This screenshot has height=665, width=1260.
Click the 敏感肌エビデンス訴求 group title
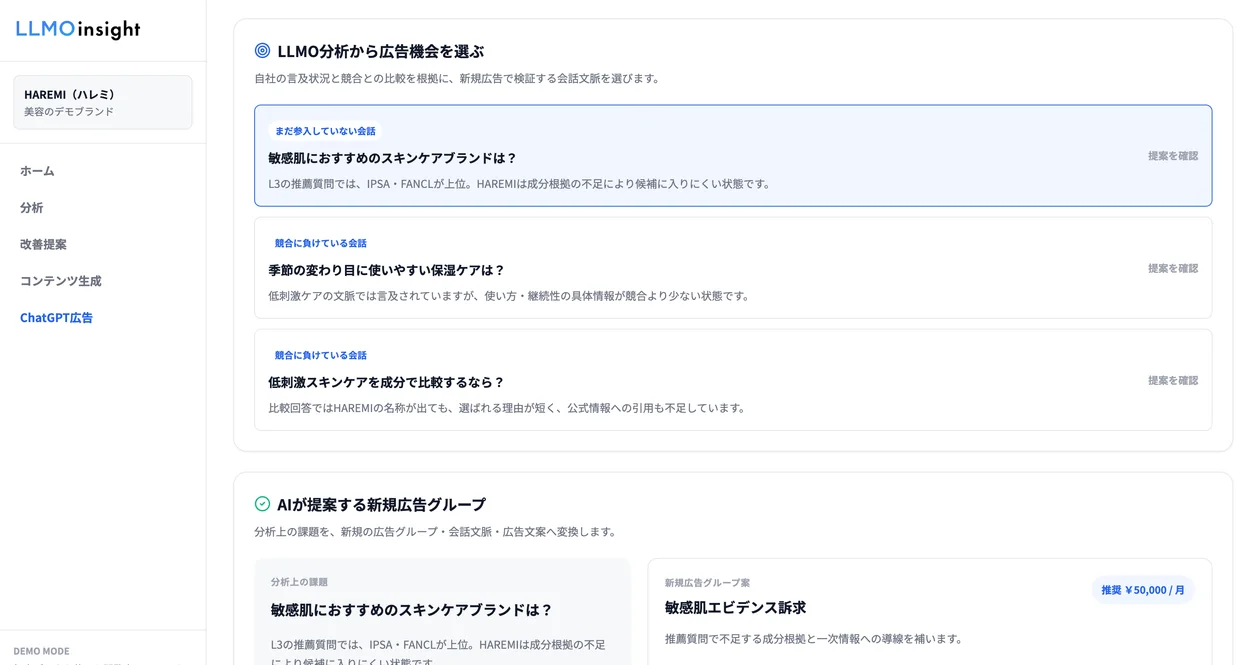[735, 607]
